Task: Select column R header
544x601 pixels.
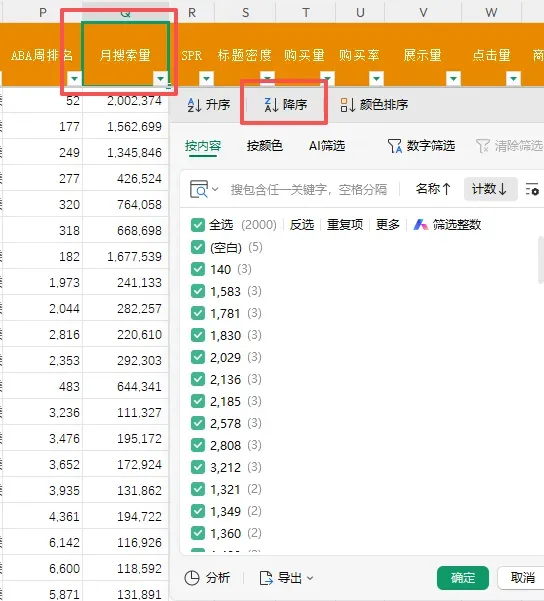Action: 192,12
